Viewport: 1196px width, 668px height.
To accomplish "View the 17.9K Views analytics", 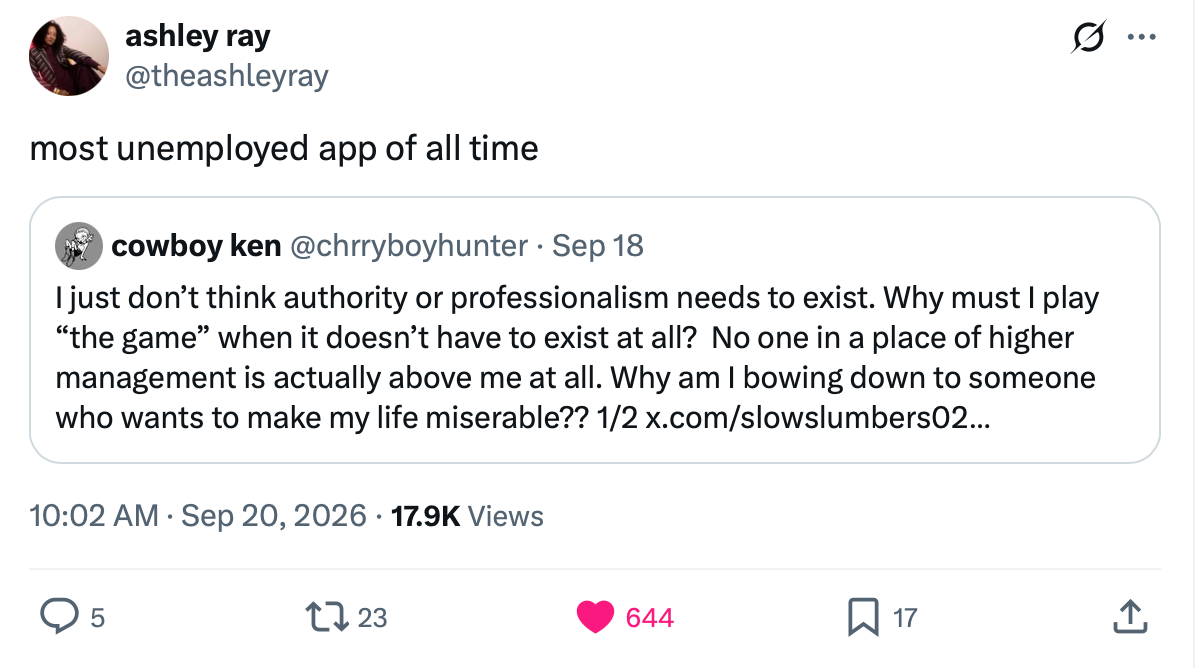I will pyautogui.click(x=467, y=516).
